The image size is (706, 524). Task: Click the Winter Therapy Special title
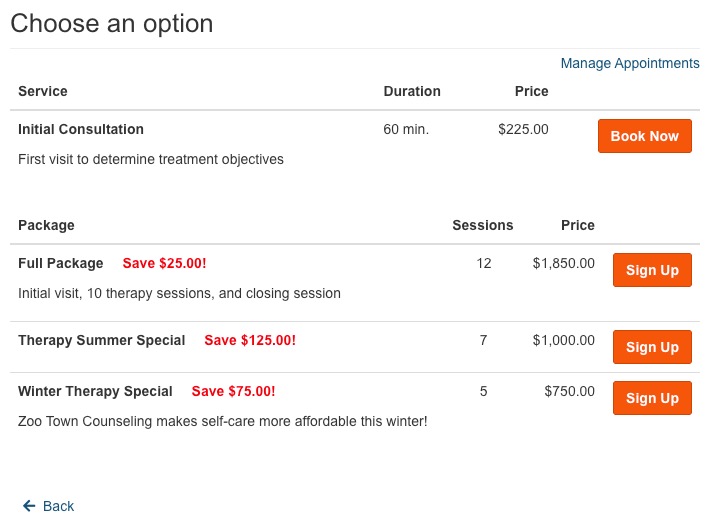(95, 391)
